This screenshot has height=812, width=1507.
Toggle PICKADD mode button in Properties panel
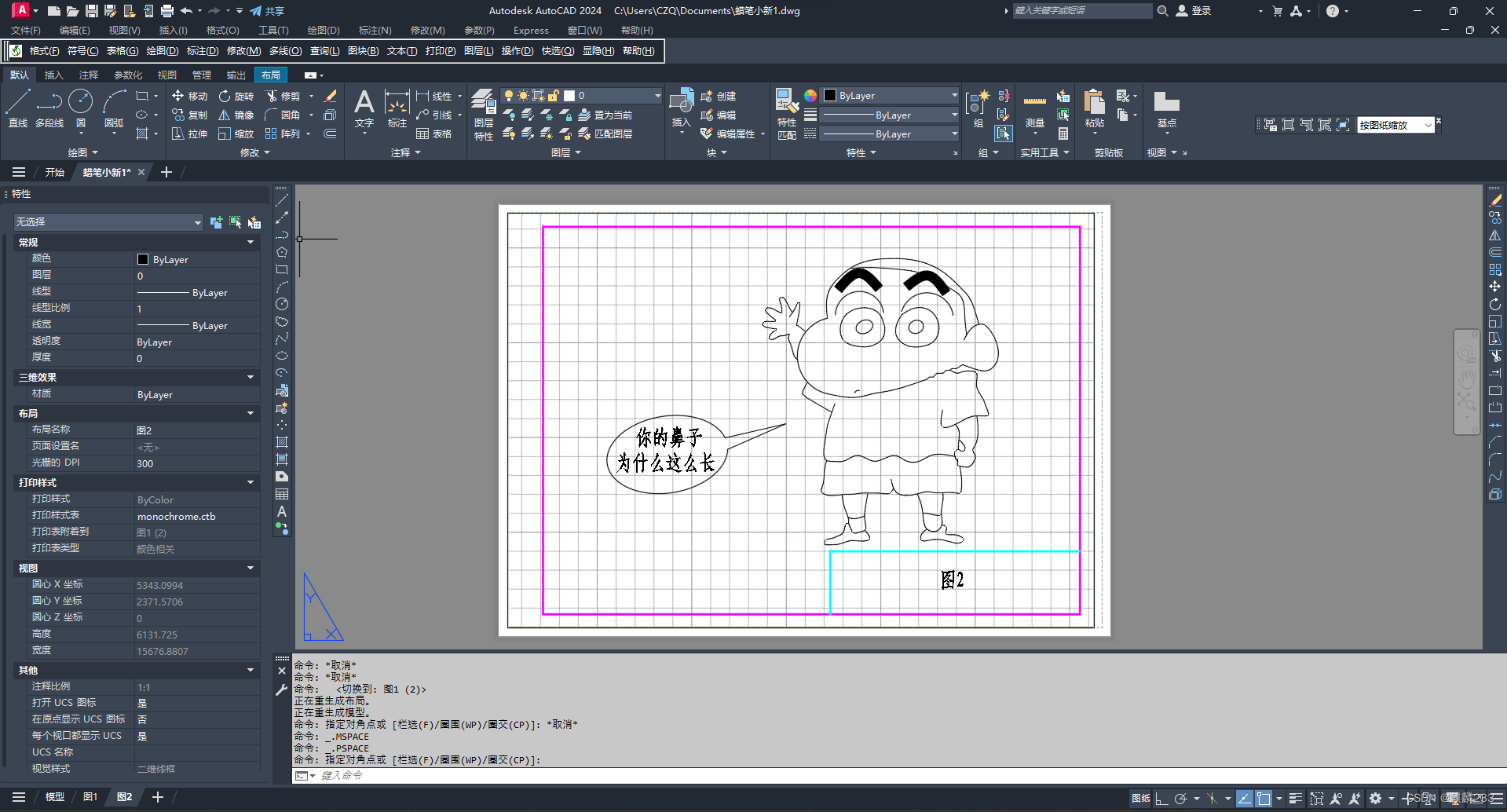point(216,222)
